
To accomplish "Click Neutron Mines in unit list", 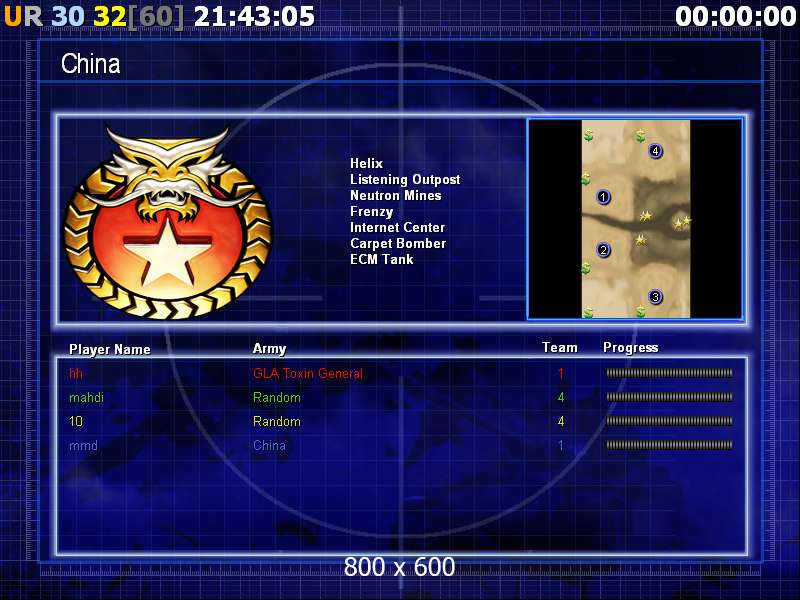I will pyautogui.click(x=395, y=195).
